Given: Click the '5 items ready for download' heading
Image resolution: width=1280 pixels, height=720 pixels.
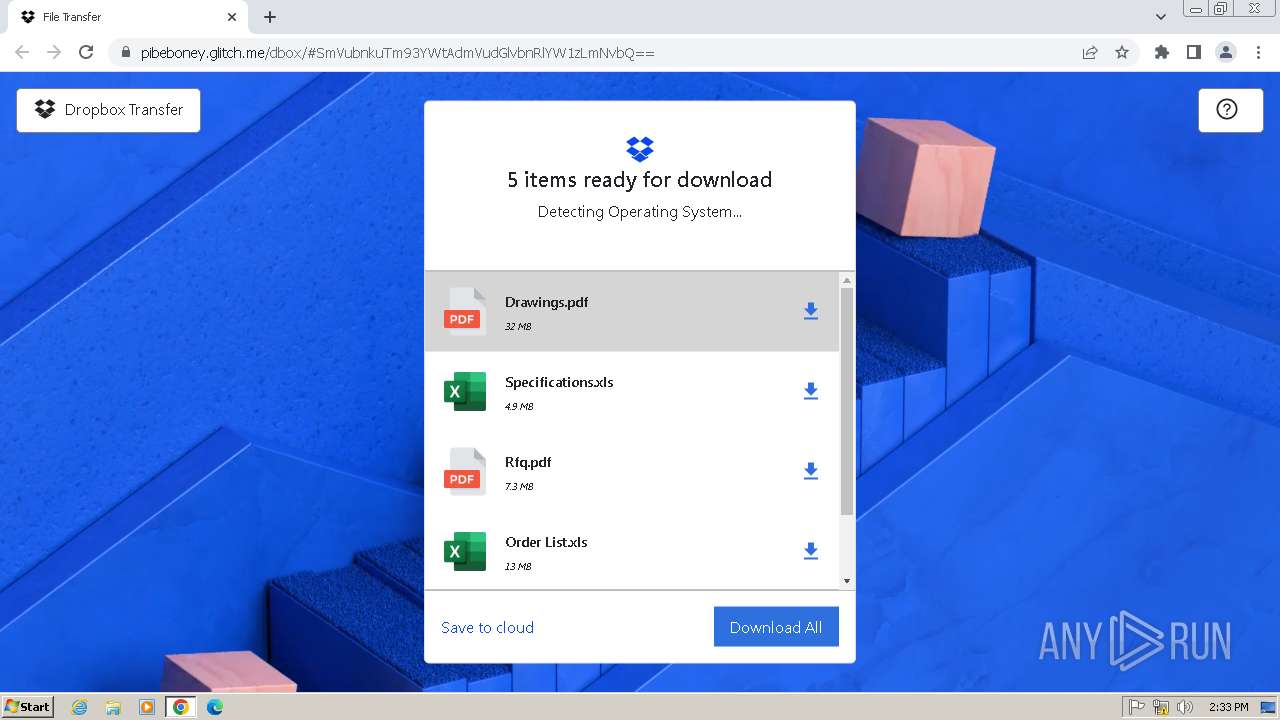Looking at the screenshot, I should point(640,180).
